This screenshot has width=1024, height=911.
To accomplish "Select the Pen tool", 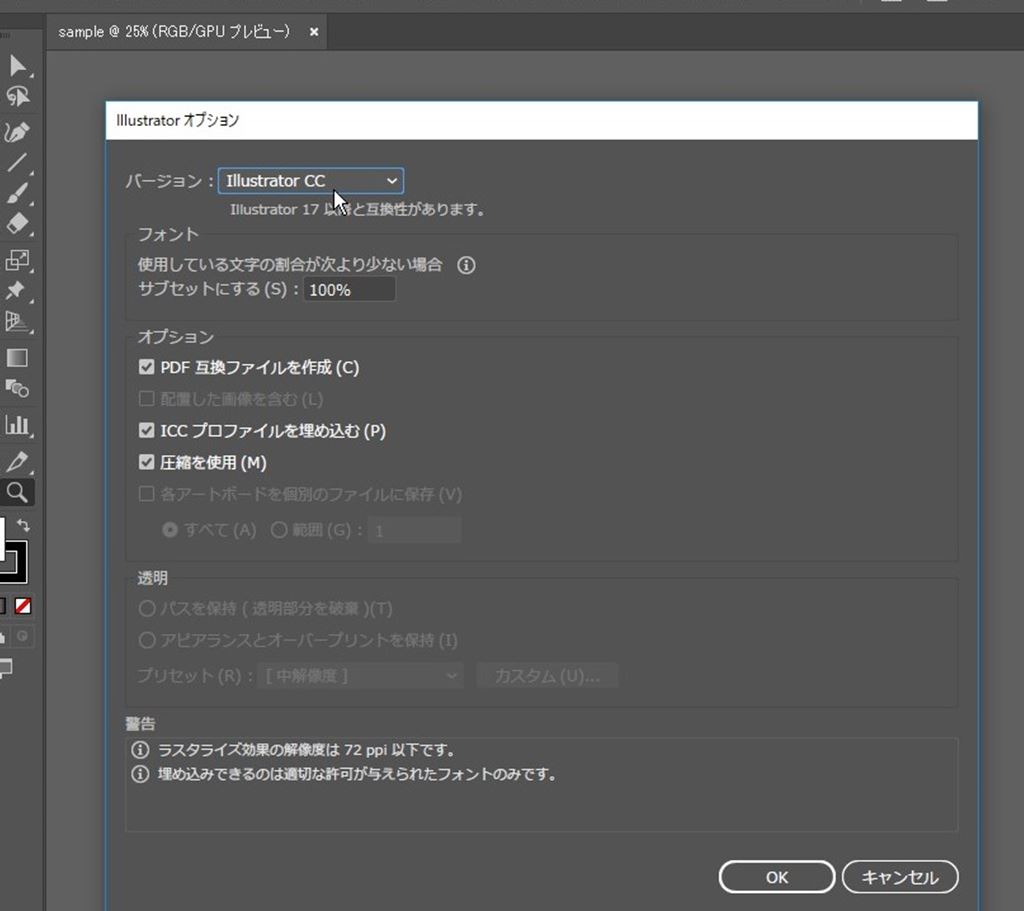I will pos(16,132).
